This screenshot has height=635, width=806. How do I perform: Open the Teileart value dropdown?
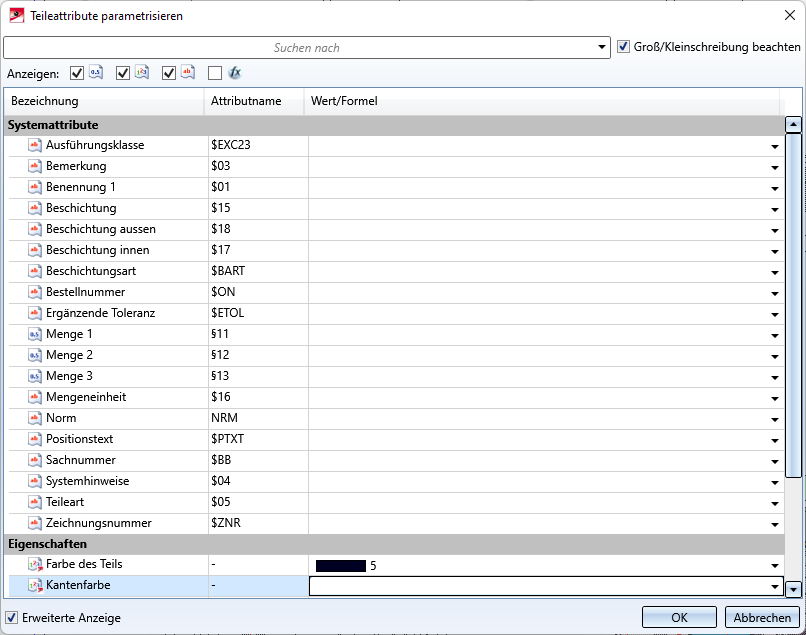774,503
